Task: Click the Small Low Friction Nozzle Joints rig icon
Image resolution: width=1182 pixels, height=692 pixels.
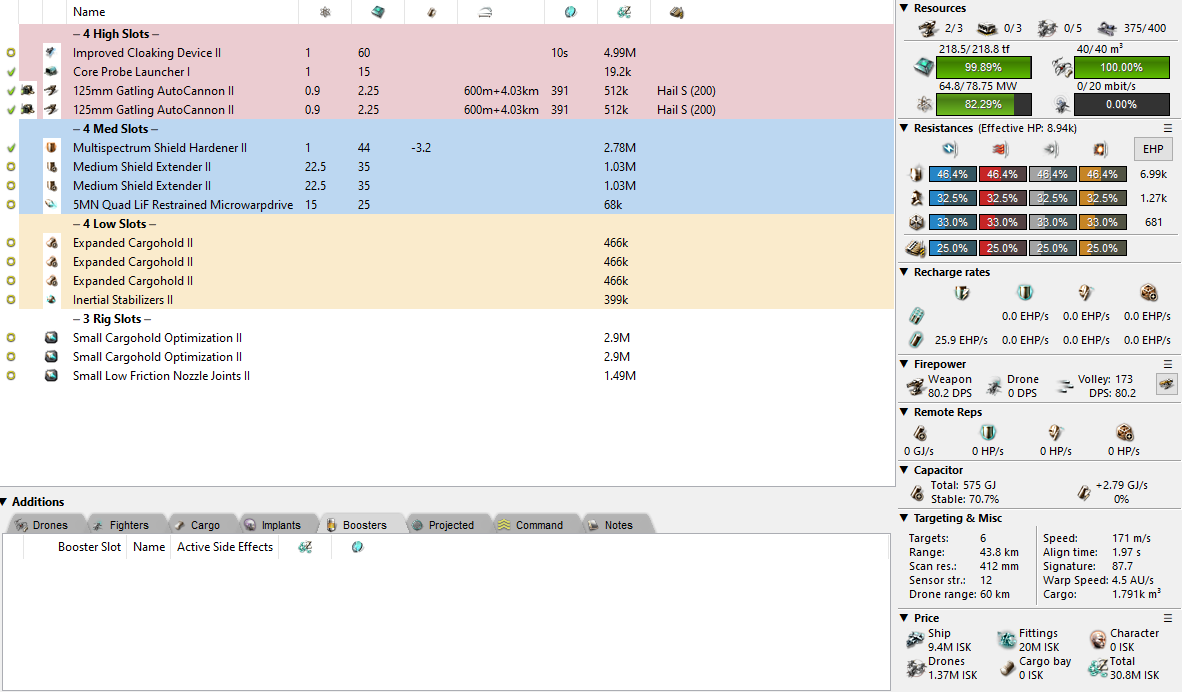Action: tap(51, 375)
